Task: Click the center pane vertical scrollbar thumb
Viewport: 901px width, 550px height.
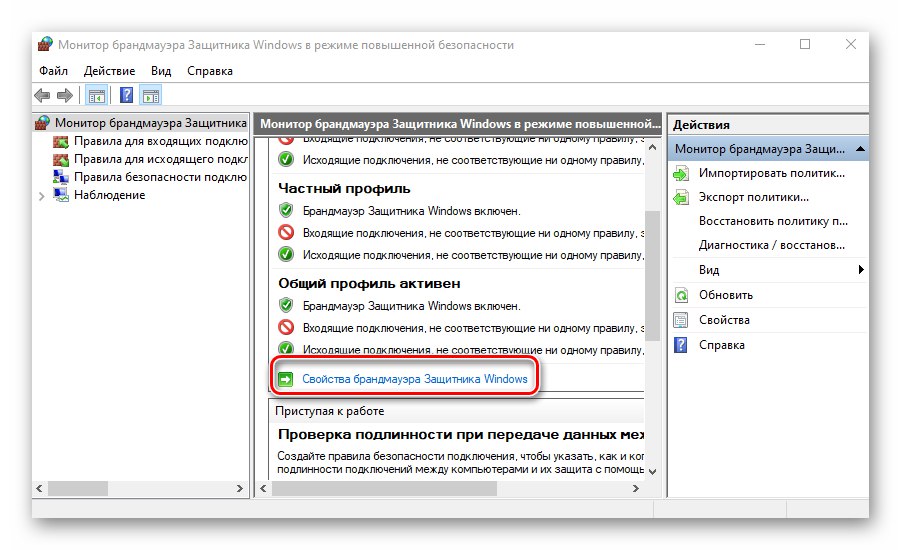Action: (x=652, y=275)
